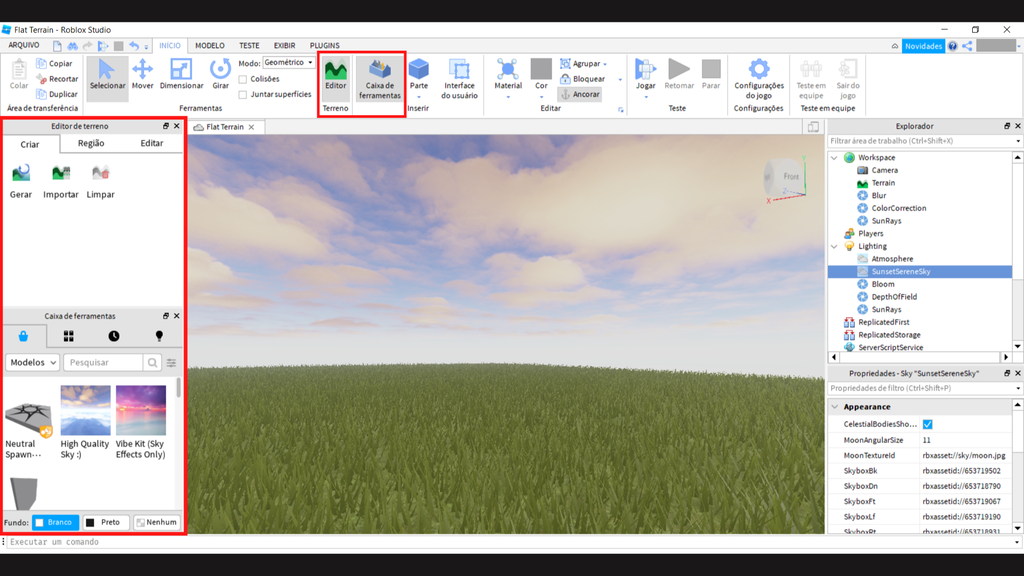Viewport: 1024px width, 576px height.
Task: Toggle the Ancorar anchor button
Action: (x=580, y=94)
